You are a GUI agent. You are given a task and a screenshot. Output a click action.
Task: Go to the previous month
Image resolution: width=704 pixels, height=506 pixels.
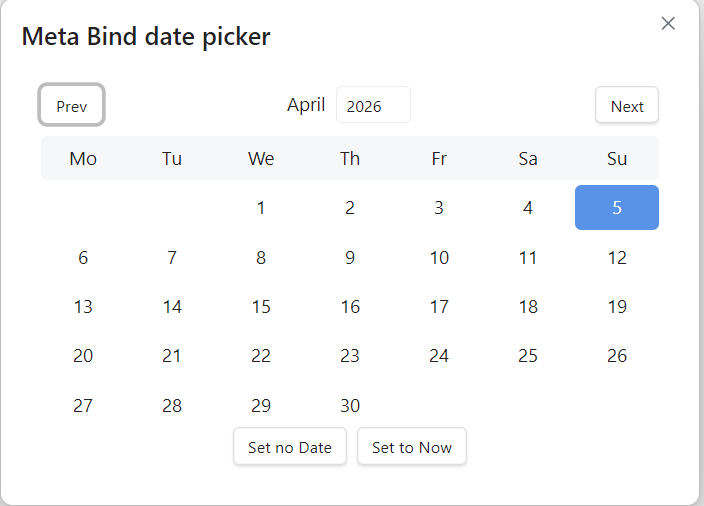point(72,106)
